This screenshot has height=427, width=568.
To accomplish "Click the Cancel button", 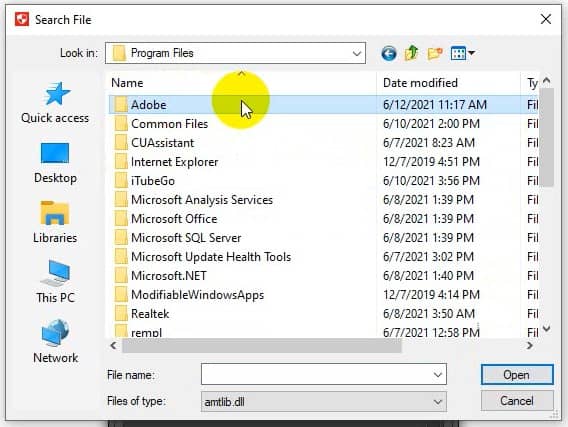I will tap(517, 401).
